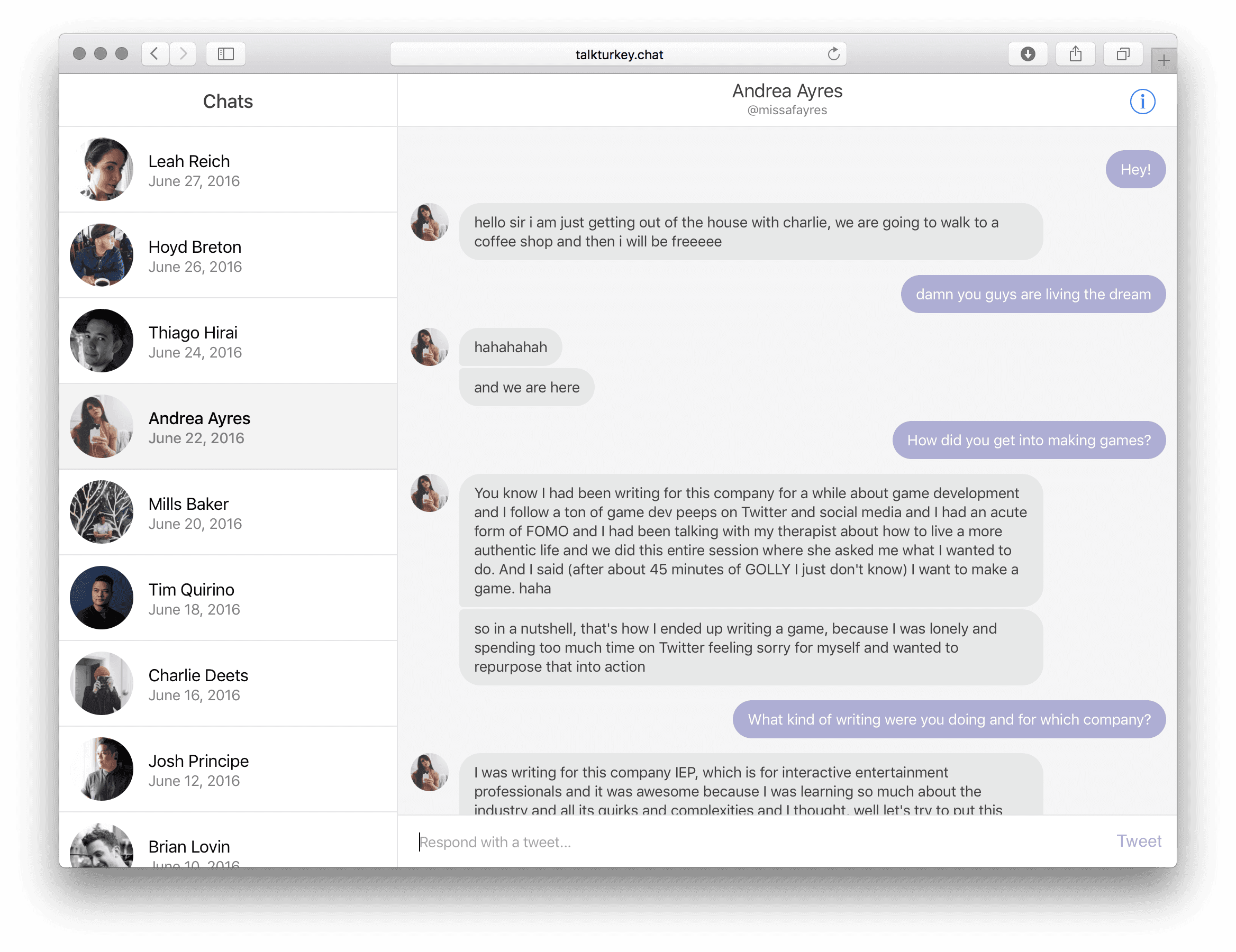Click the share icon in toolbar
The height and width of the screenshot is (952, 1236).
1075,54
